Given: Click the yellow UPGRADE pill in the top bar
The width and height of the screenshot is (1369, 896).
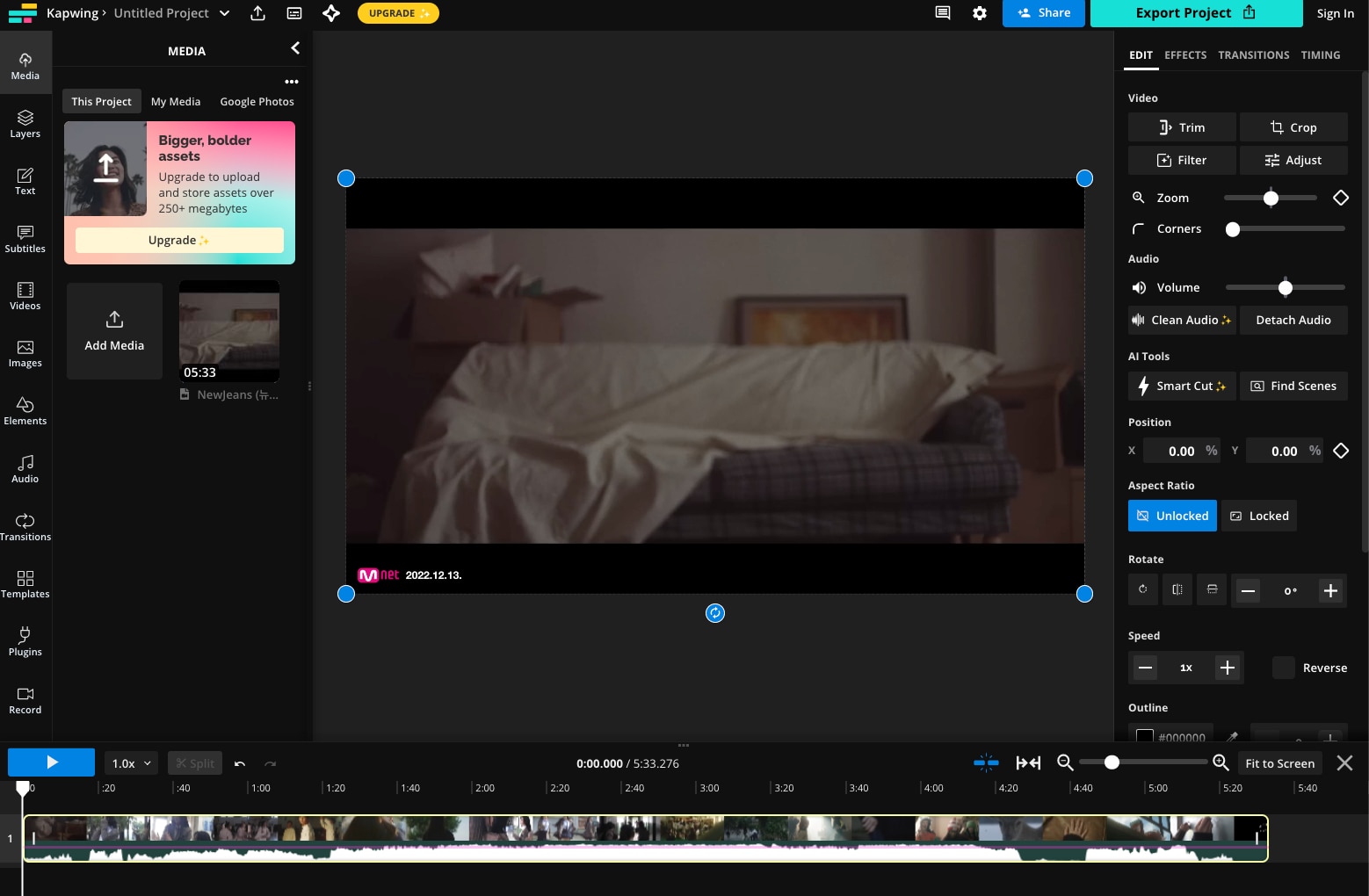Looking at the screenshot, I should click(398, 13).
